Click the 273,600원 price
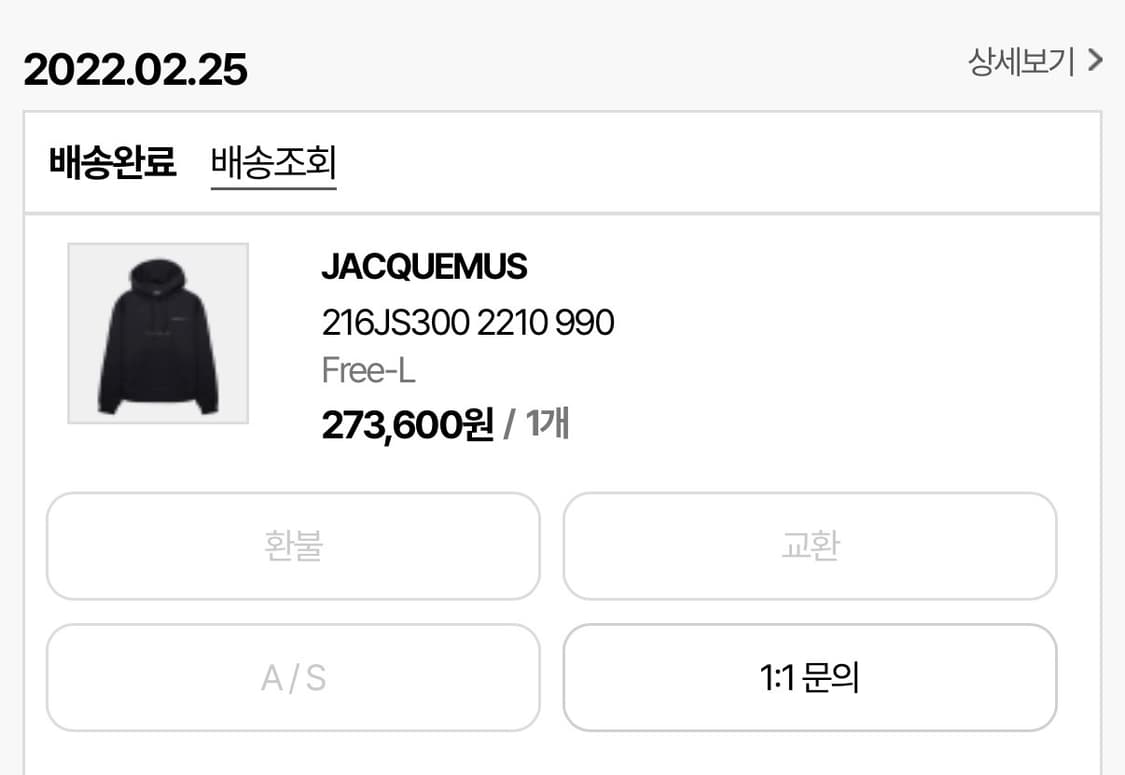The image size is (1125, 775). click(407, 425)
